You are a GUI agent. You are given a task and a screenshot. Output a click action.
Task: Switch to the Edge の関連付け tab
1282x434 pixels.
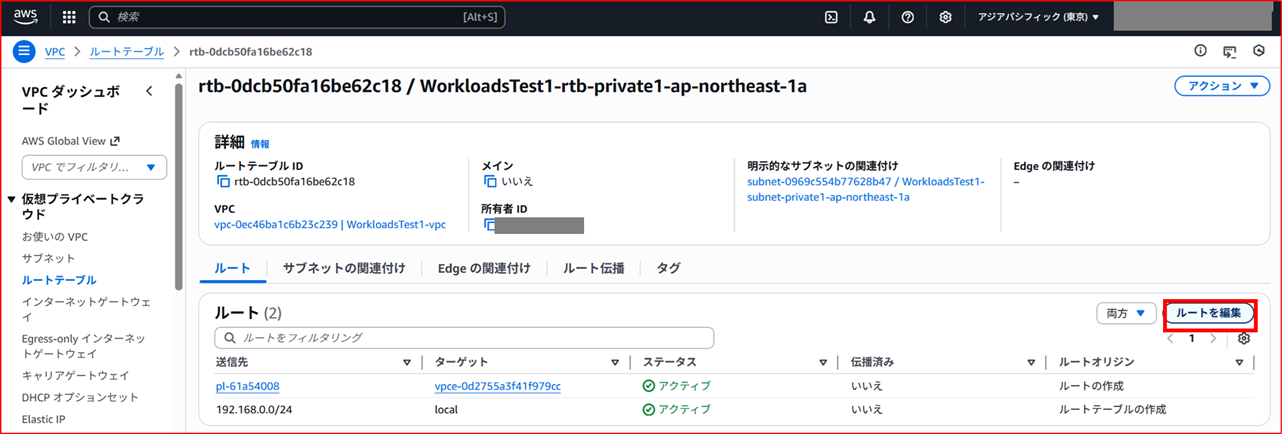(x=484, y=268)
